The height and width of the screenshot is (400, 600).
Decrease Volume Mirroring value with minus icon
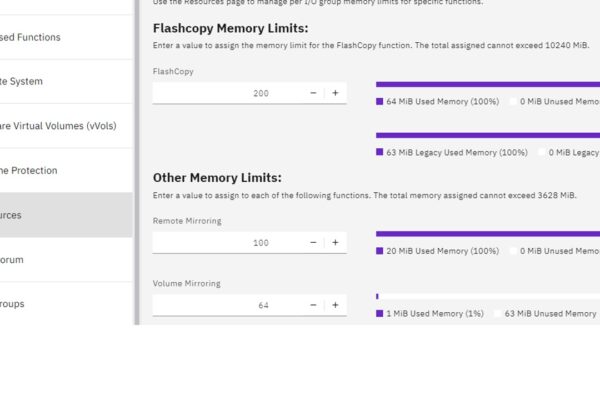click(313, 305)
